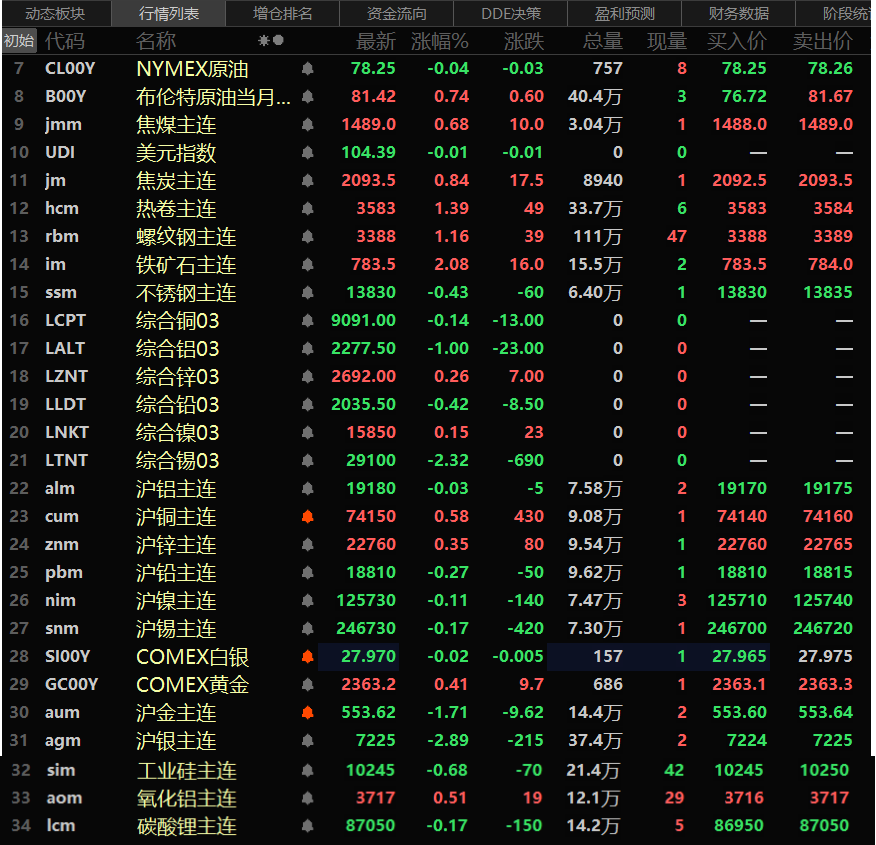Toggle the alert bell for 沪金主连
This screenshot has width=876, height=845.
308,713
